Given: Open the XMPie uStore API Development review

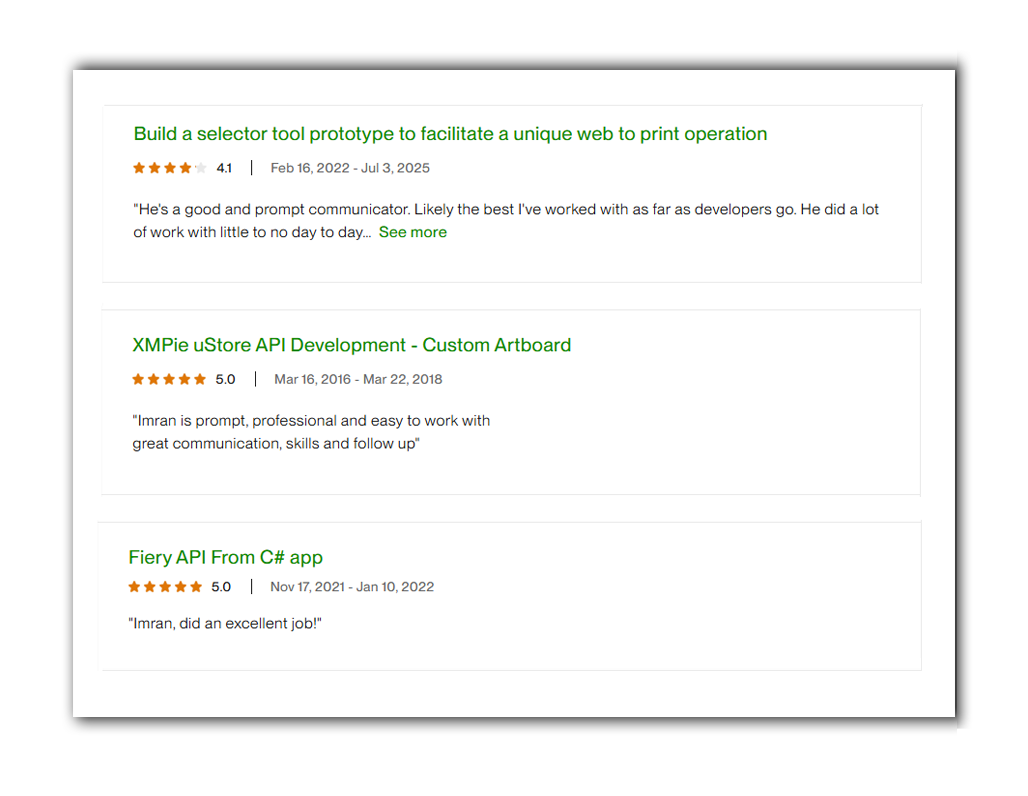Looking at the screenshot, I should pos(349,345).
